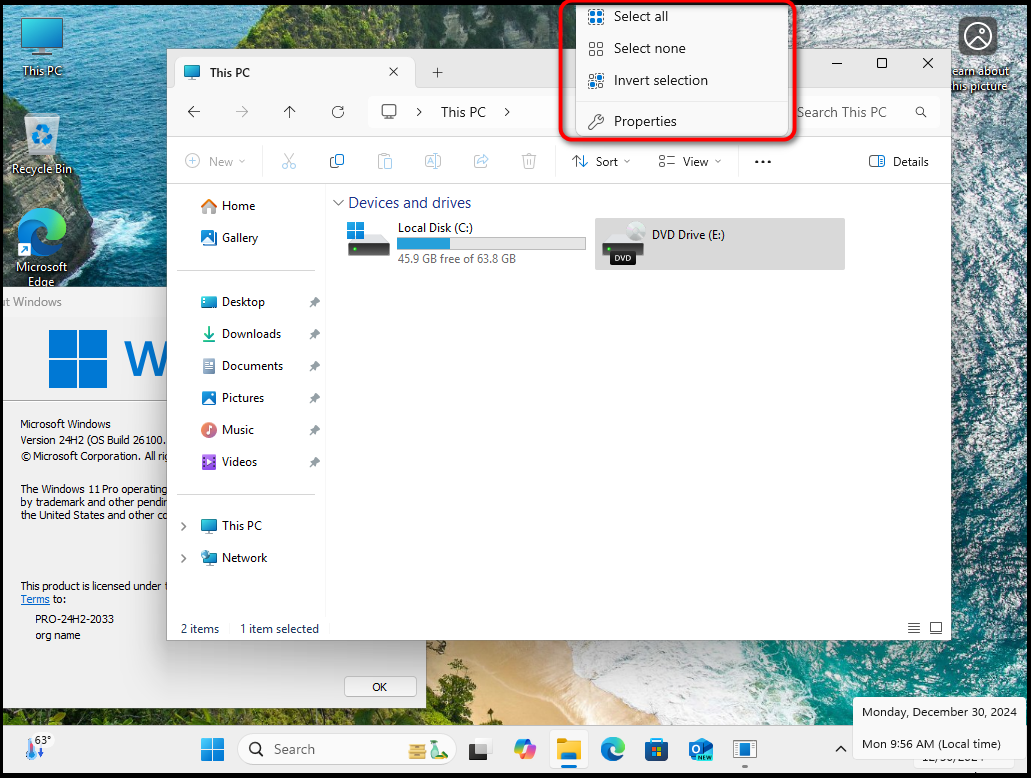The height and width of the screenshot is (778, 1031).
Task: Open the New dropdown button
Action: click(216, 161)
